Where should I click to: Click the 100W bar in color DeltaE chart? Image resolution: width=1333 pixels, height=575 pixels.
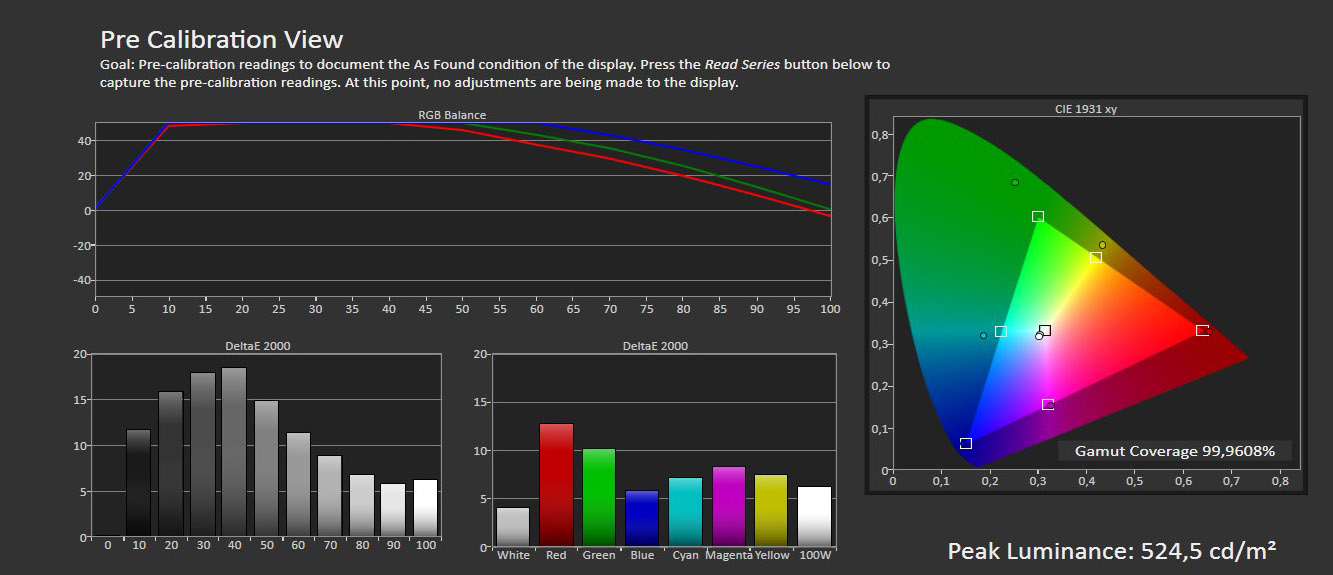[x=814, y=515]
